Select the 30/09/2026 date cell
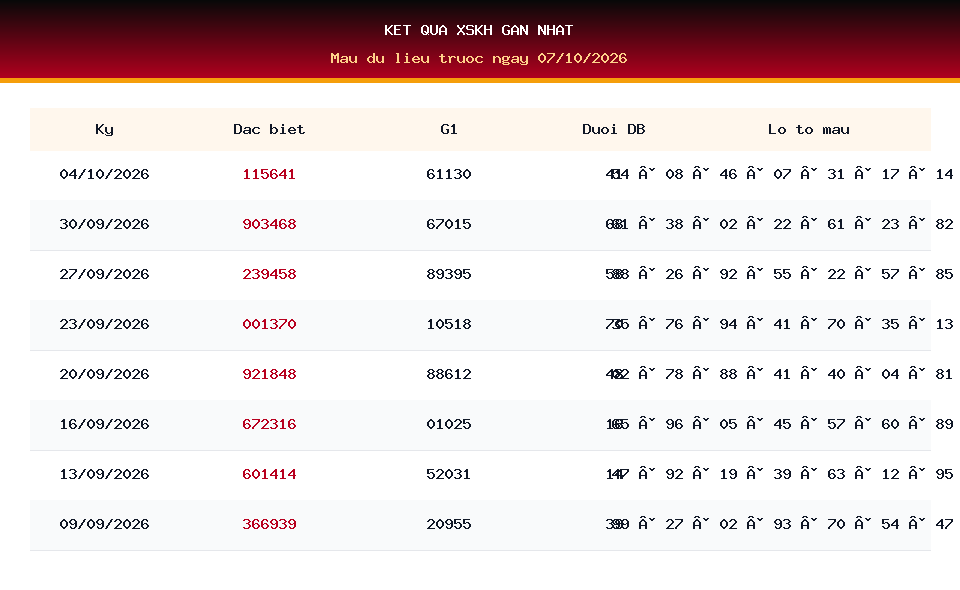Image resolution: width=960 pixels, height=590 pixels. (104, 224)
